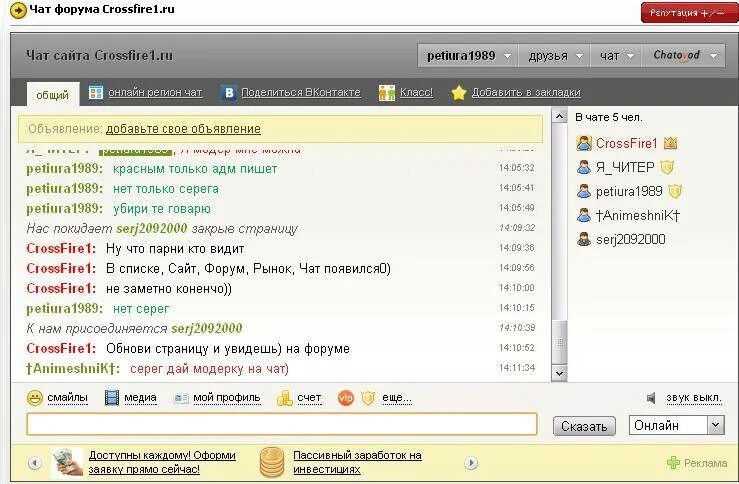This screenshot has width=739, height=484.
Task: Click Поделиться ВКонтакте link
Action: 301,92
